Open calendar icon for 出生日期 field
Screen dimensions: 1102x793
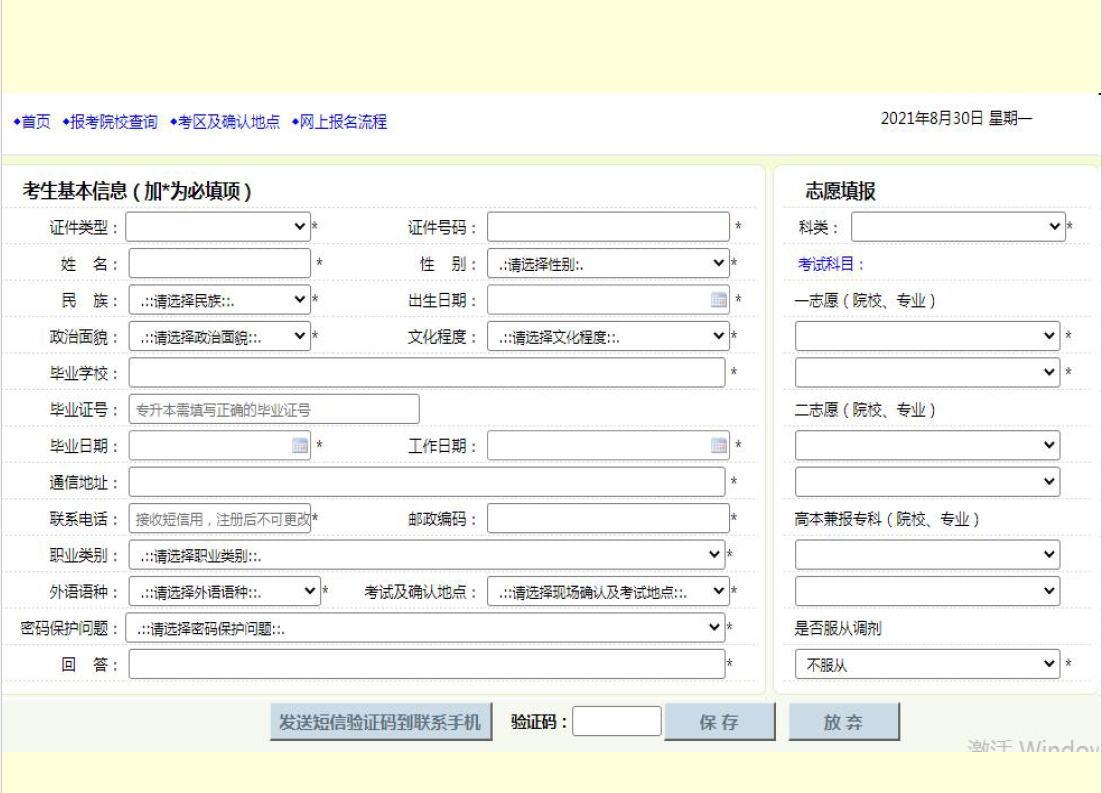click(719, 299)
